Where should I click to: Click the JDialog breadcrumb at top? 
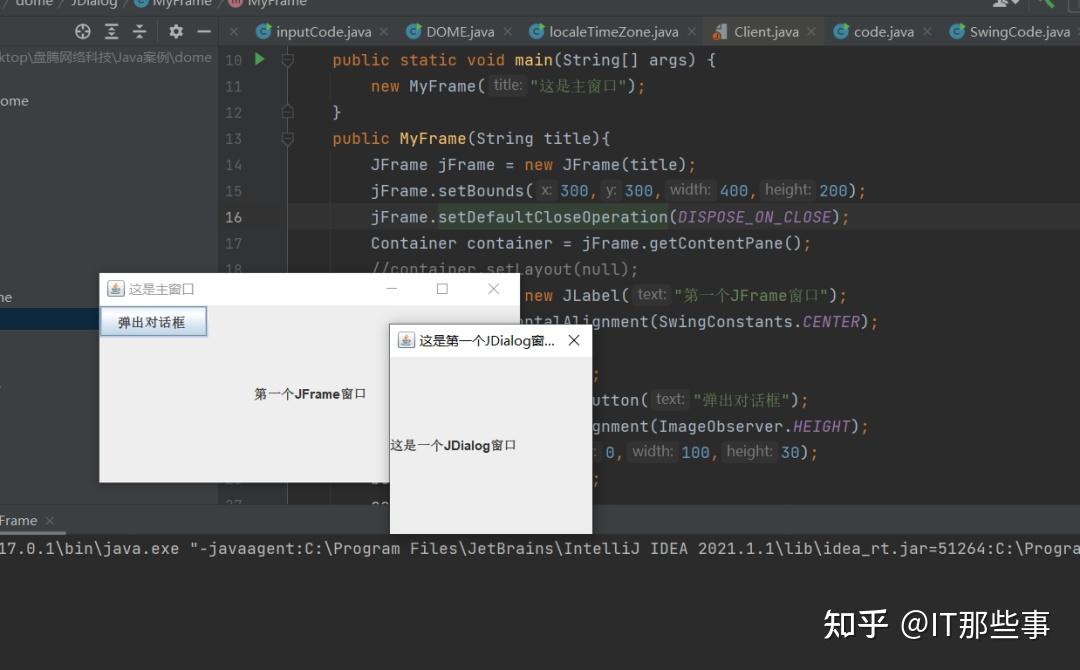pos(94,3)
